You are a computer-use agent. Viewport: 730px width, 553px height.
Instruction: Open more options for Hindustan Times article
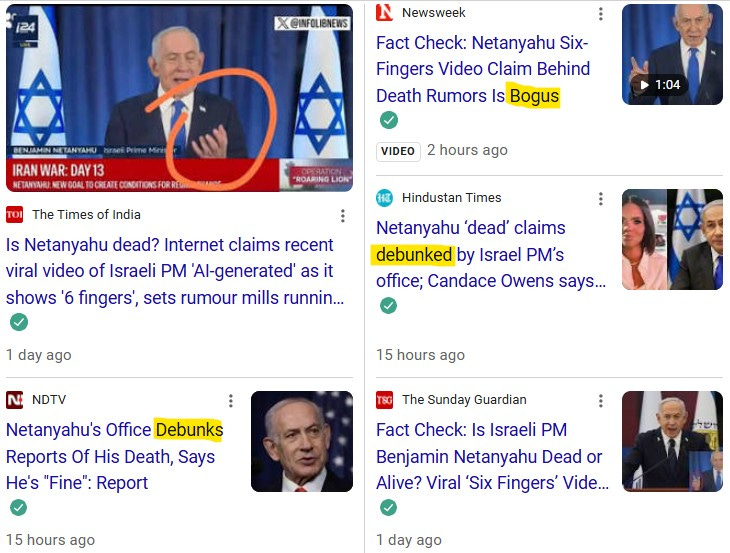click(601, 199)
